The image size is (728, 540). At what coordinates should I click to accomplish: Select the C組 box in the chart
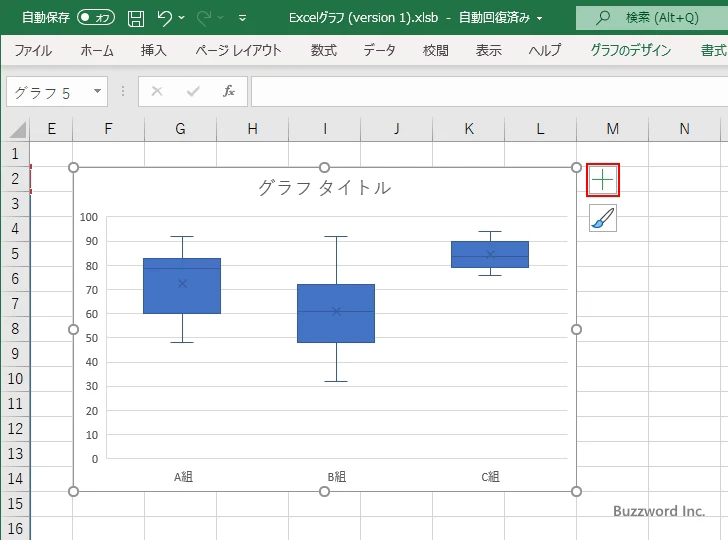pos(490,254)
